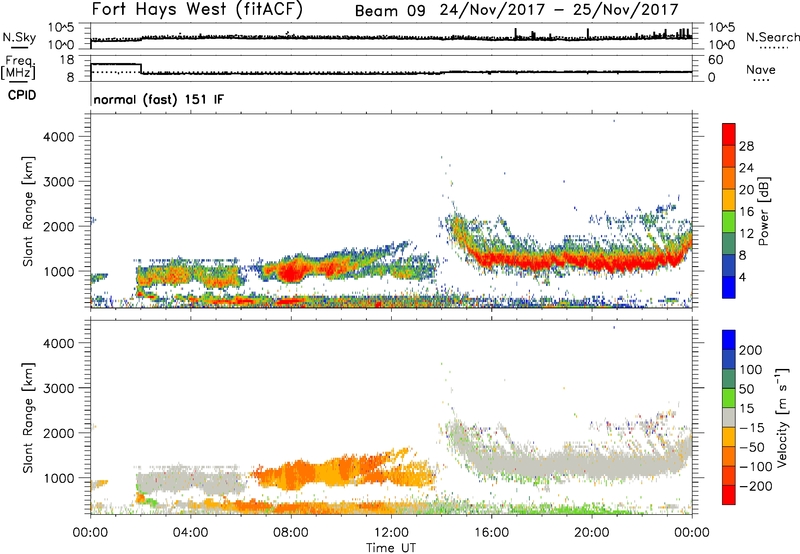Click the "Velocity [m s-1]" color bar title
The height and width of the screenshot is (554, 800).
pyautogui.click(x=783, y=417)
